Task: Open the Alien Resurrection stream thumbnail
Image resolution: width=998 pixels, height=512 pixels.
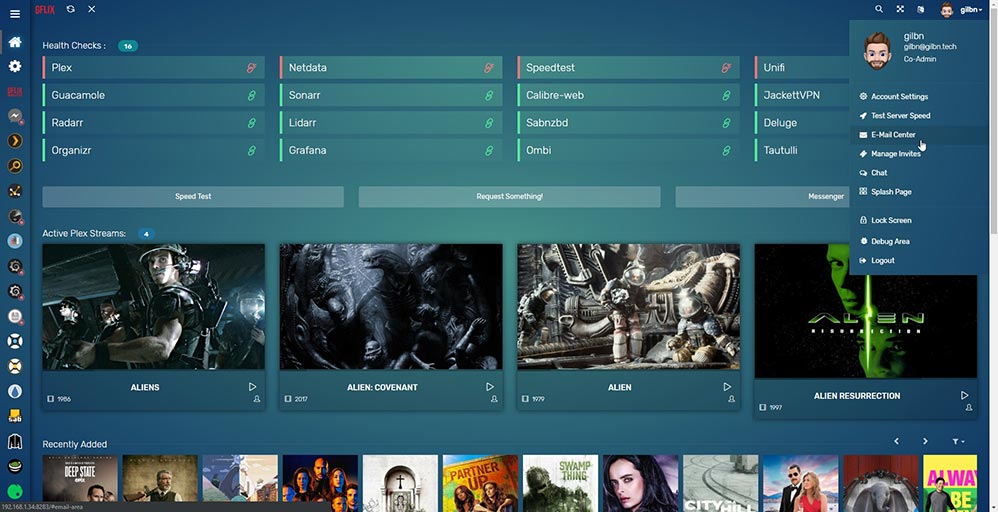Action: click(x=865, y=312)
